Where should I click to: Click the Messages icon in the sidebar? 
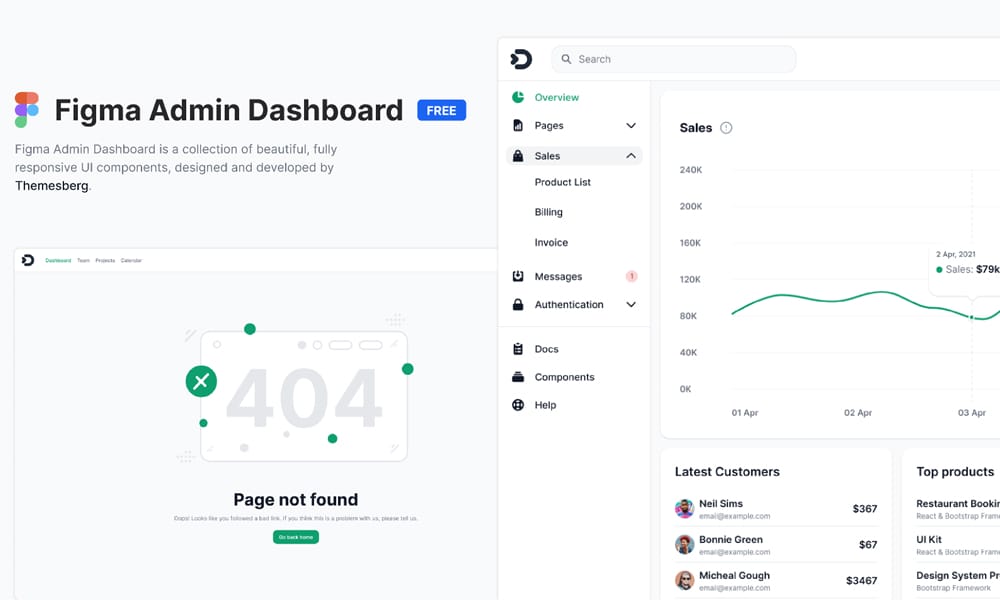[x=516, y=276]
